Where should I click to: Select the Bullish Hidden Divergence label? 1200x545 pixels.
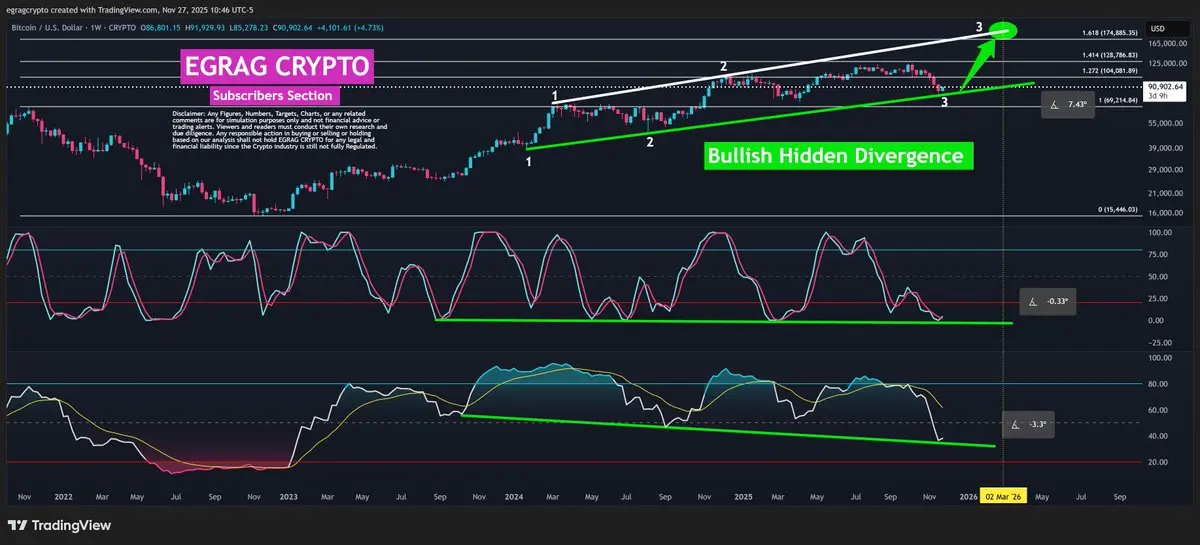(x=836, y=156)
